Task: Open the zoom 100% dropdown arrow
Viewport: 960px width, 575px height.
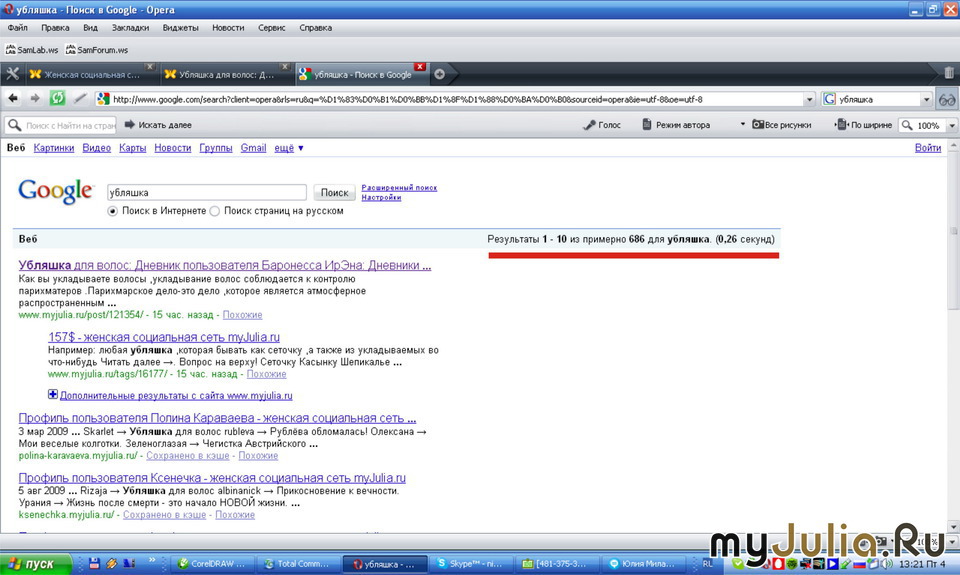Action: (x=951, y=126)
